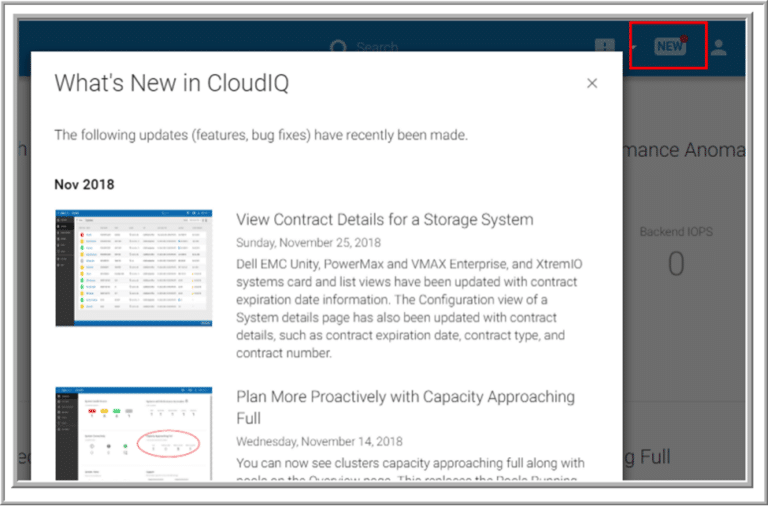This screenshot has width=768, height=506.
Task: Open the Capacity Approaching Full screenshot thumbnail
Action: coord(133,434)
